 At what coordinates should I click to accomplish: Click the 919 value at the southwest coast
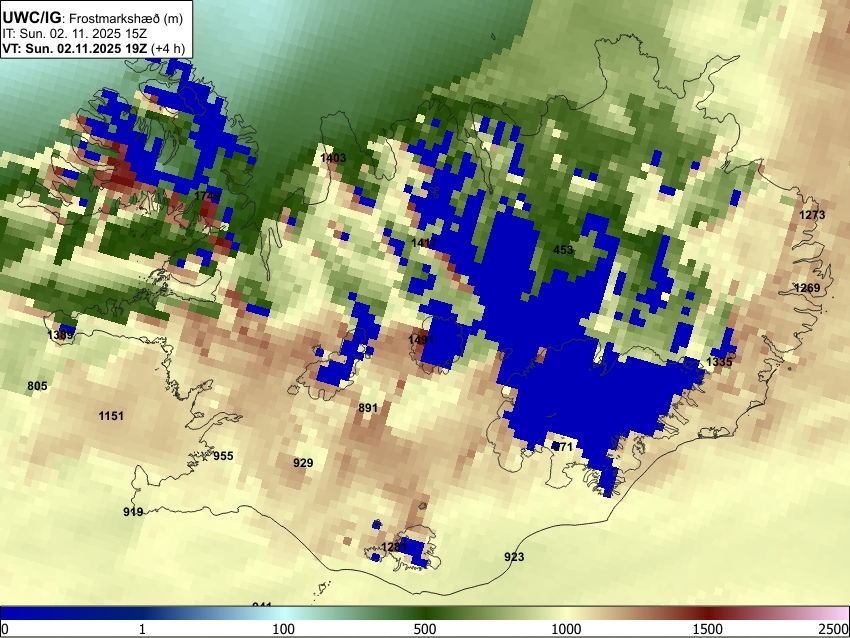[133, 511]
